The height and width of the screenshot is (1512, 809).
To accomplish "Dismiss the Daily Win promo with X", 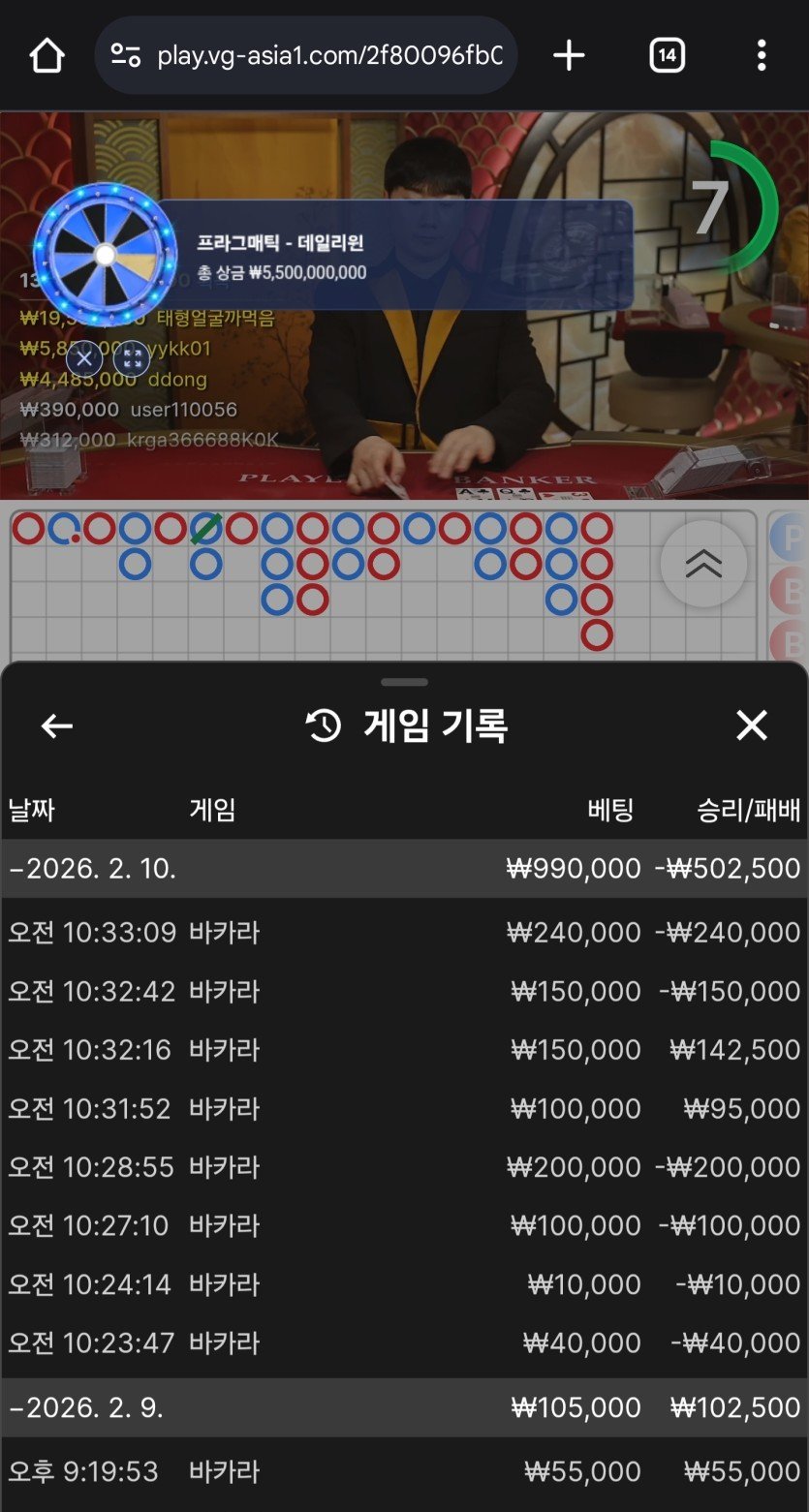I will coord(84,358).
